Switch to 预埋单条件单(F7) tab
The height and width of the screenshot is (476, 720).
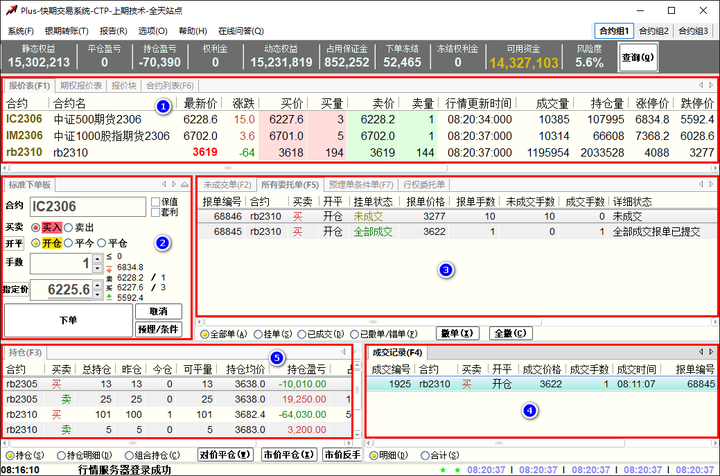pos(361,185)
